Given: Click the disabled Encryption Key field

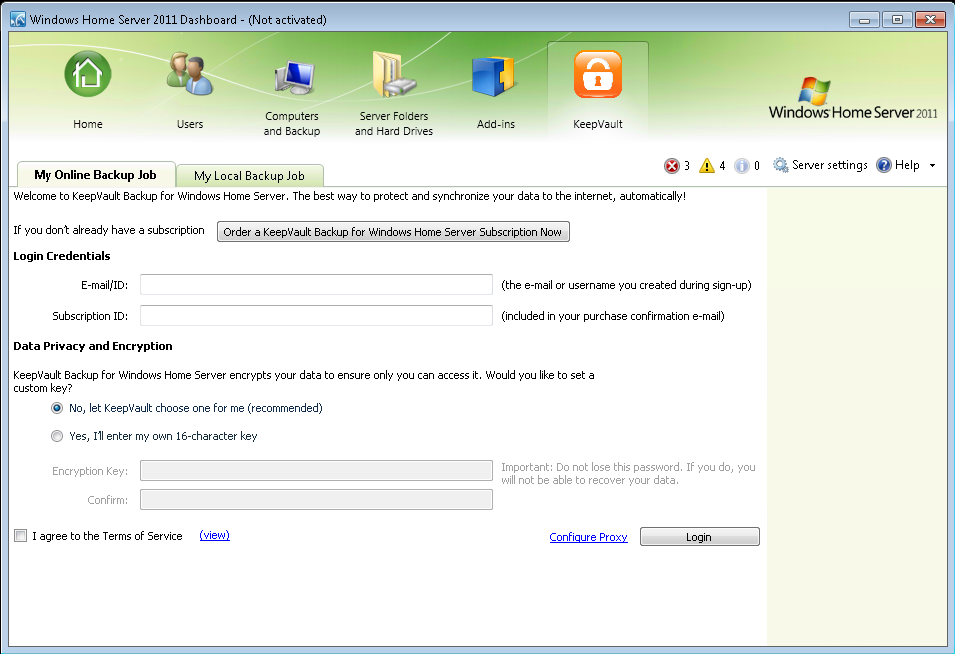Looking at the screenshot, I should (316, 471).
